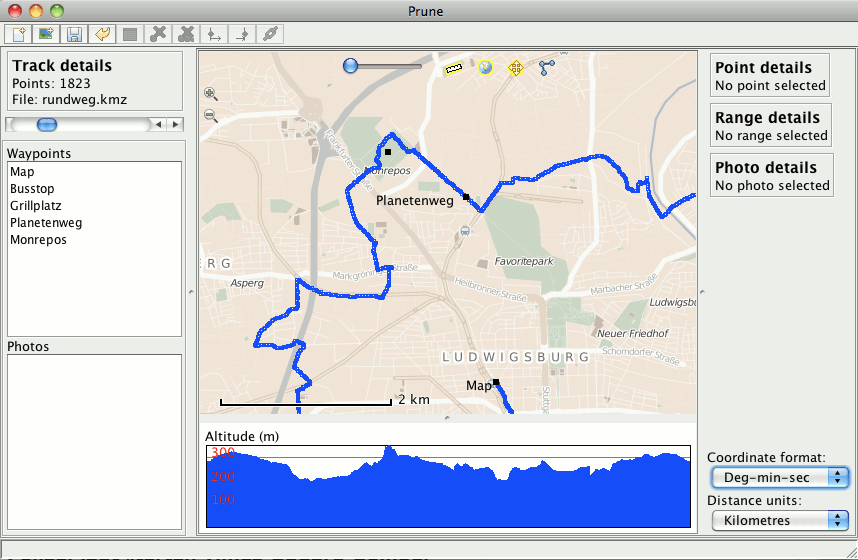
Task: Click the delete point toolbar icon
Action: coord(157,34)
